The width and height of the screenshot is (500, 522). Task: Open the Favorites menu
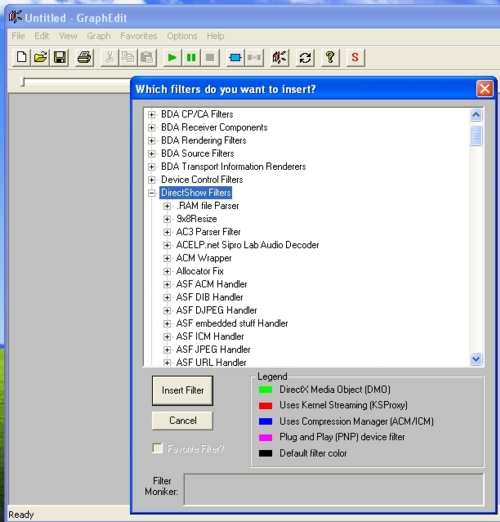pos(139,36)
